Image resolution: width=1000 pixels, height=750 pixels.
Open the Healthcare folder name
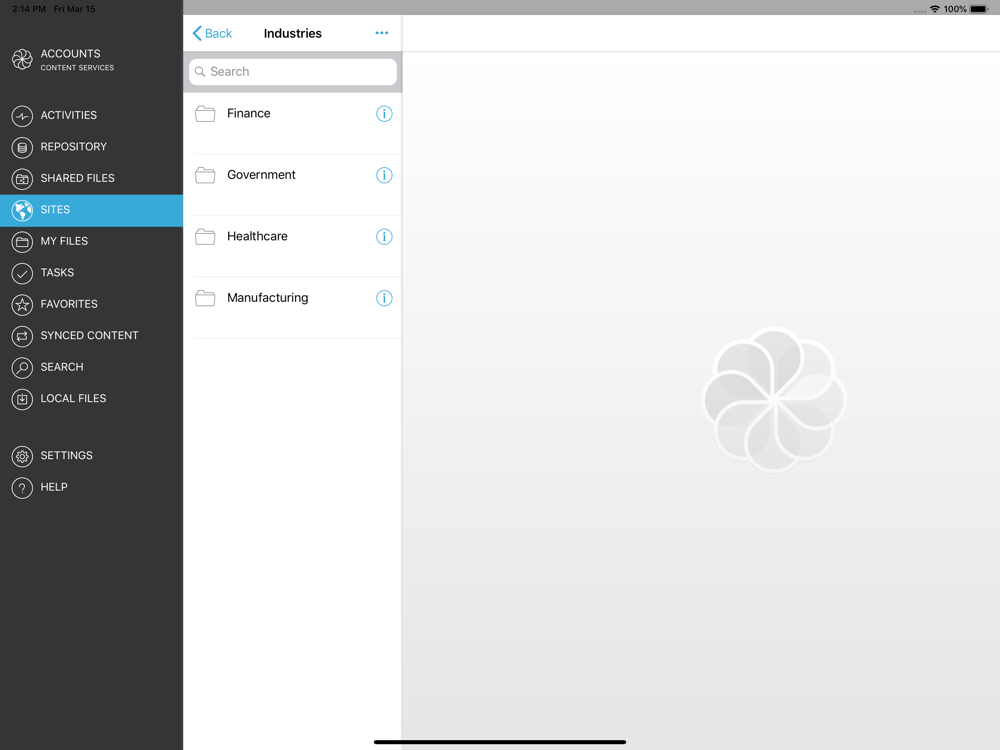click(x=258, y=237)
